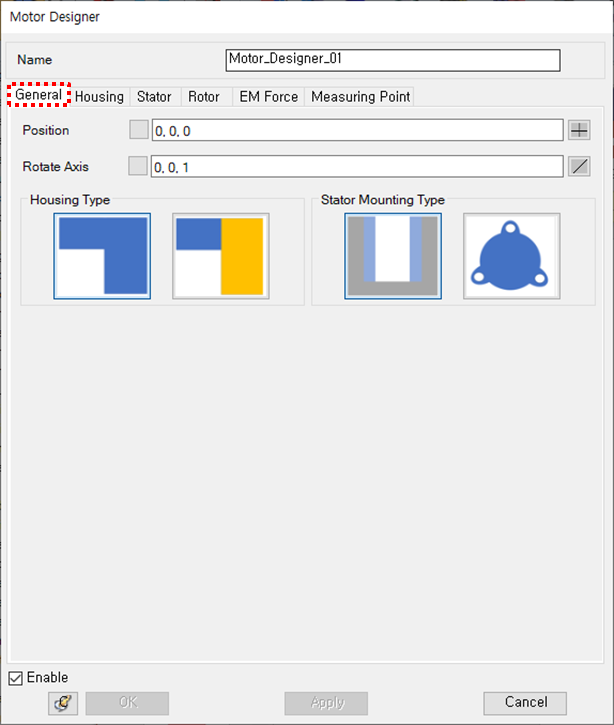The height and width of the screenshot is (725, 614).
Task: Choose the sleeve stator mounting type
Action: pos(393,256)
